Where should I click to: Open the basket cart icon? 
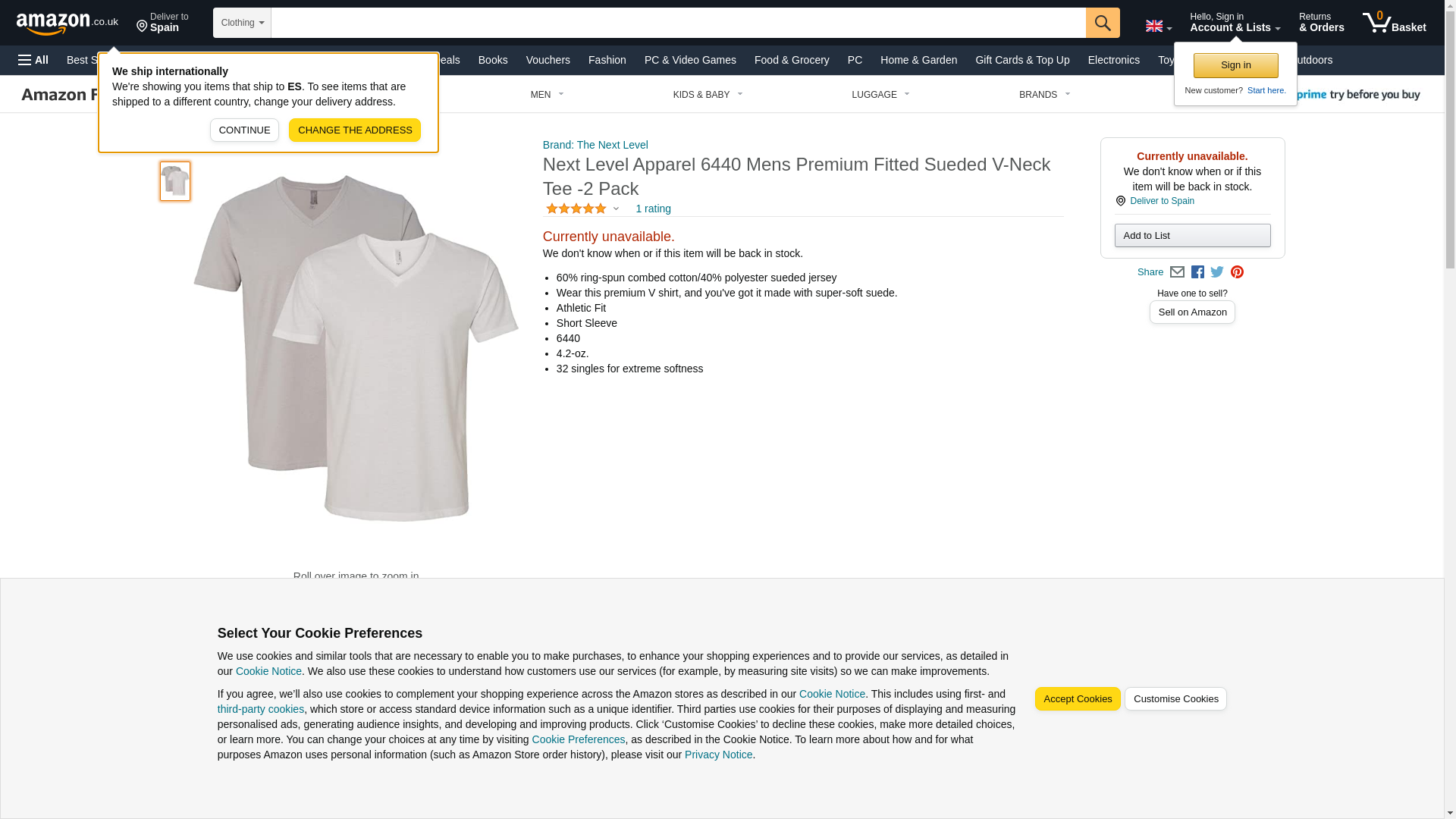click(1393, 23)
